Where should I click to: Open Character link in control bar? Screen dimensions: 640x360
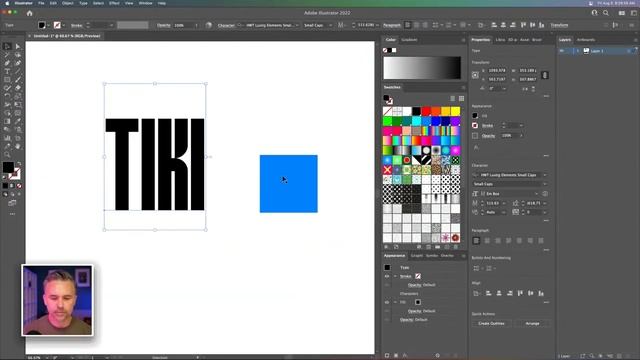click(x=226, y=25)
